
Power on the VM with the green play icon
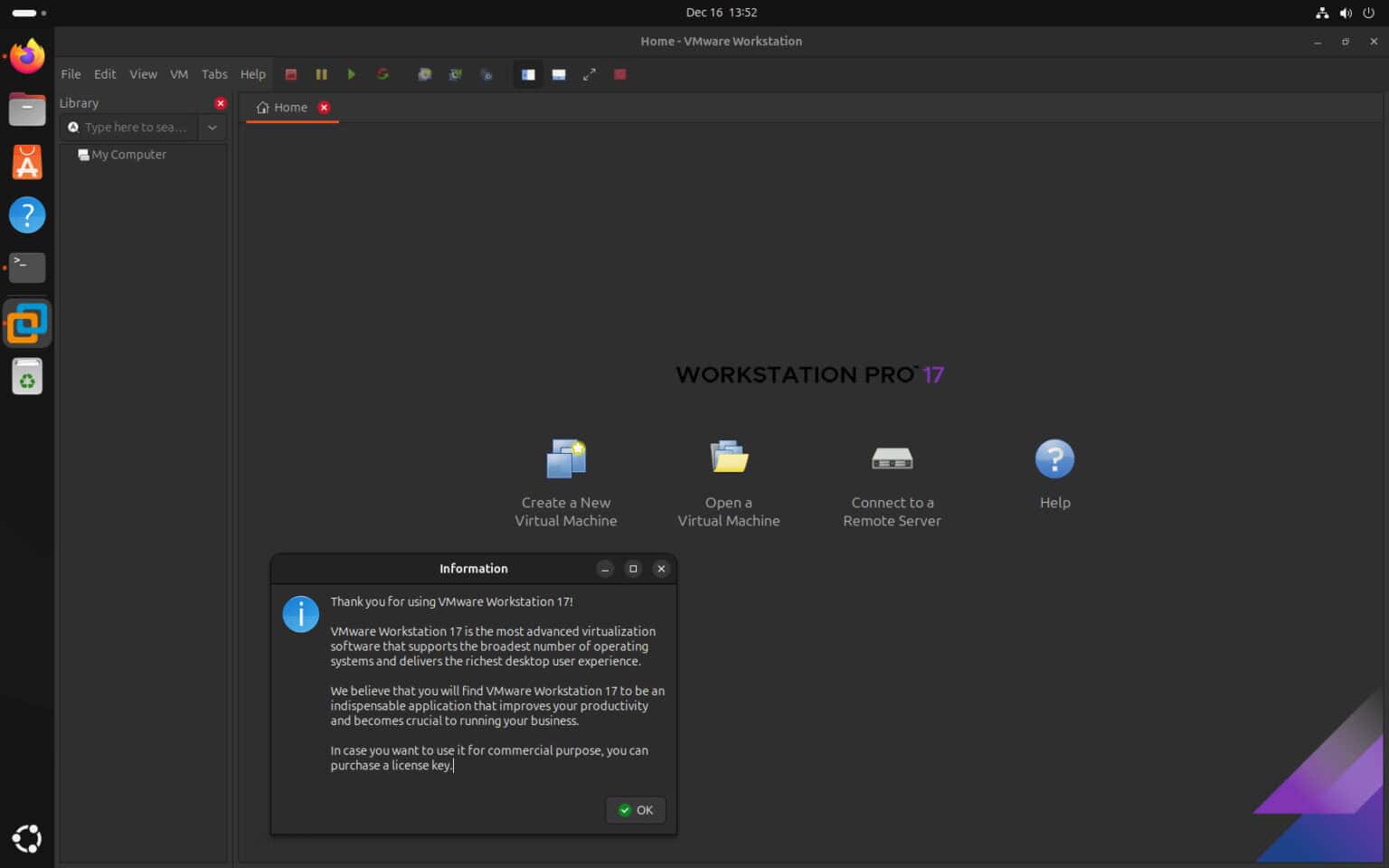[352, 74]
